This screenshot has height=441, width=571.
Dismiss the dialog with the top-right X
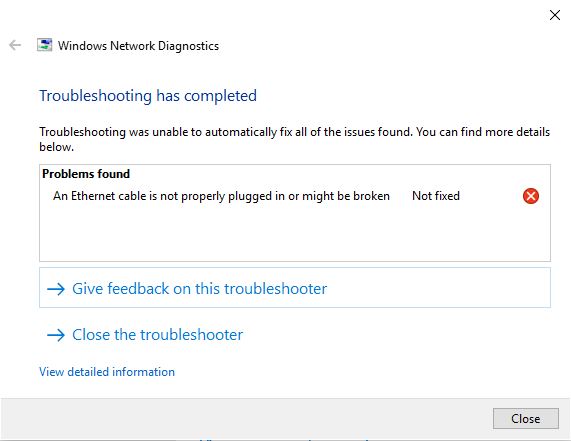pos(555,15)
